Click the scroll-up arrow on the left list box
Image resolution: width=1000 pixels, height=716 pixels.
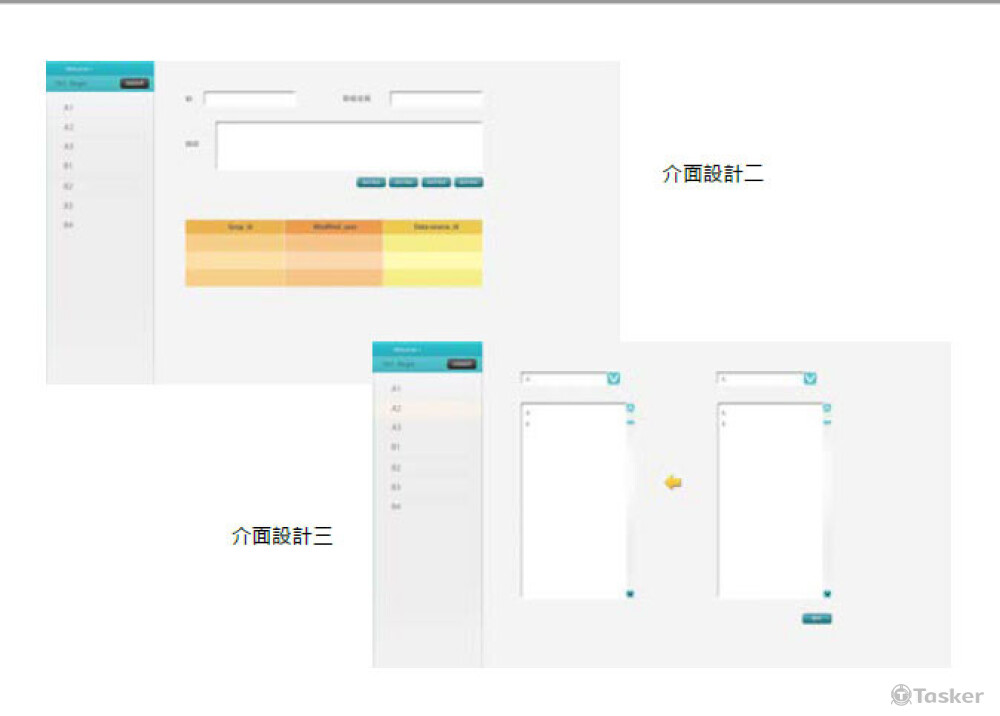click(630, 408)
